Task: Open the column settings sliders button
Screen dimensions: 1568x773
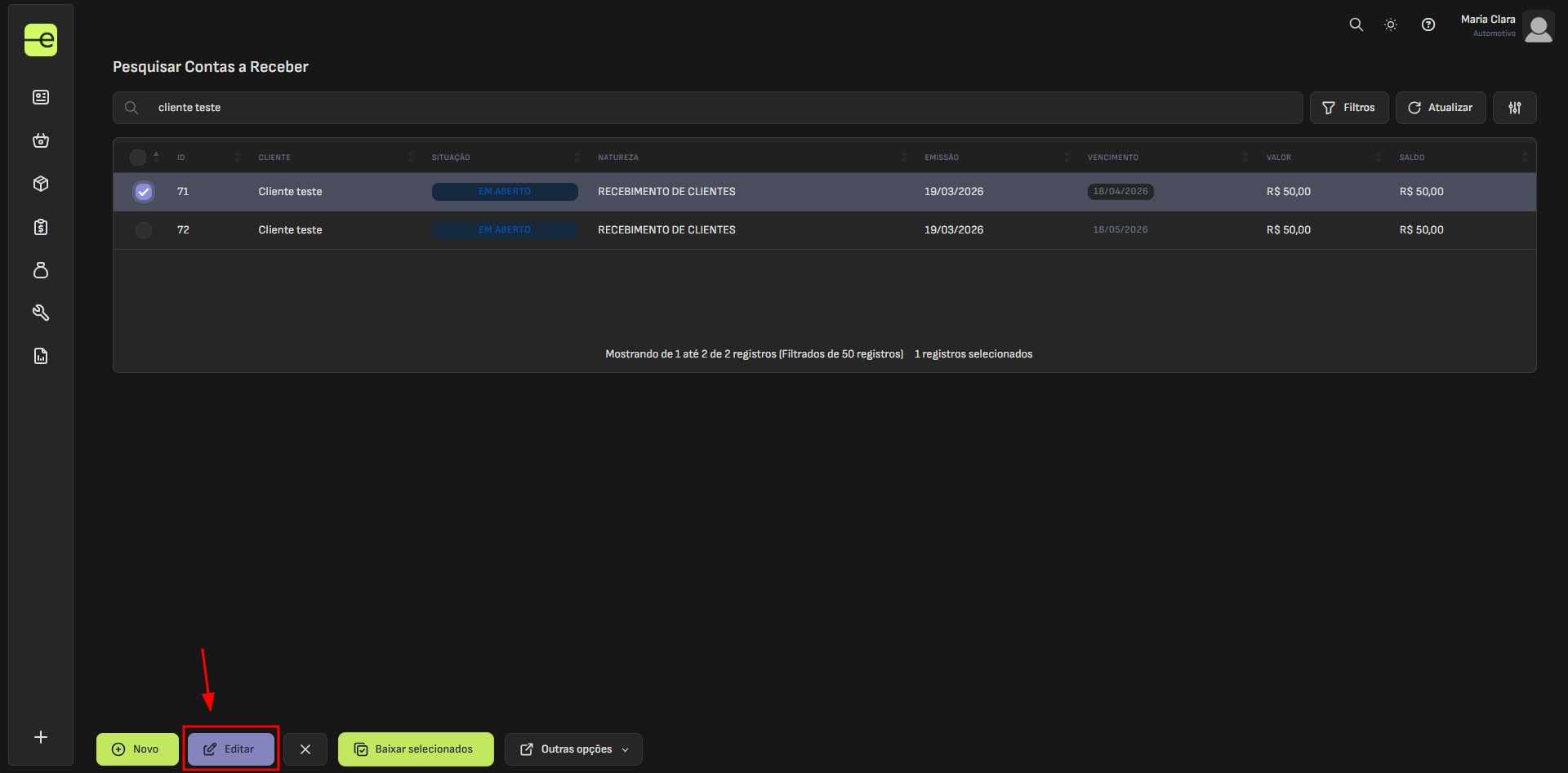Action: (1515, 108)
